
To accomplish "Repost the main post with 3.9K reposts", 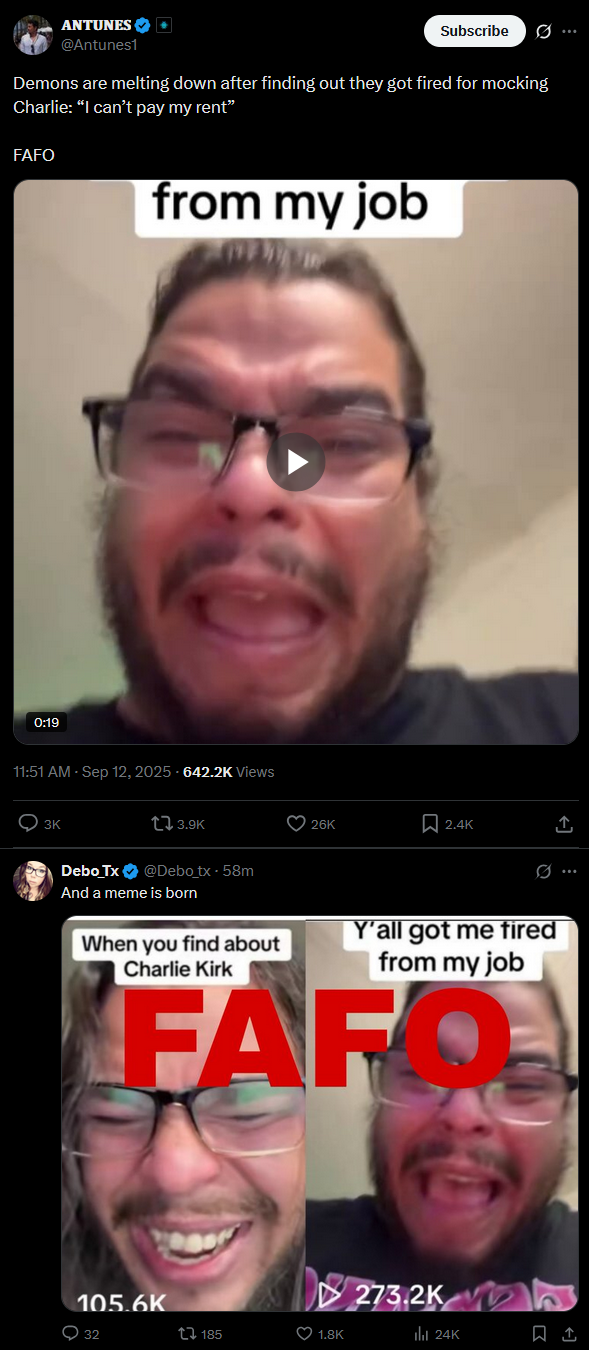I will click(x=177, y=824).
